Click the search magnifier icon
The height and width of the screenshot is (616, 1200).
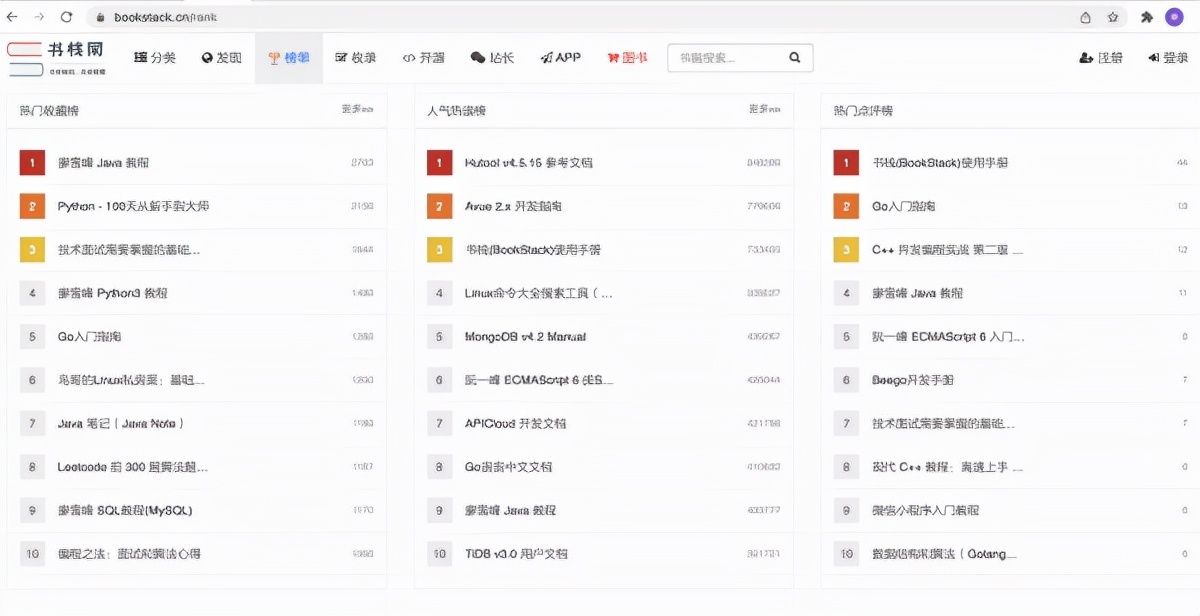794,58
